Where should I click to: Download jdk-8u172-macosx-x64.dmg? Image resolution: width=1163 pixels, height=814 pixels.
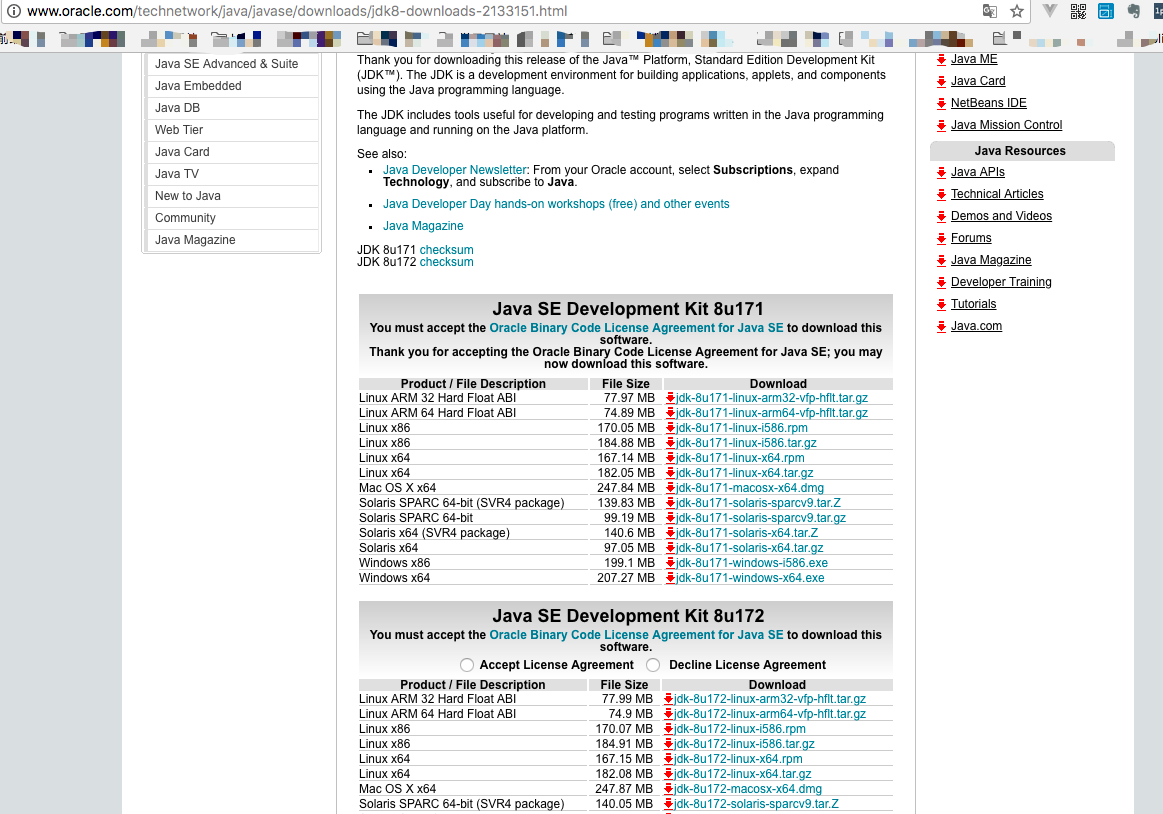[x=748, y=789]
